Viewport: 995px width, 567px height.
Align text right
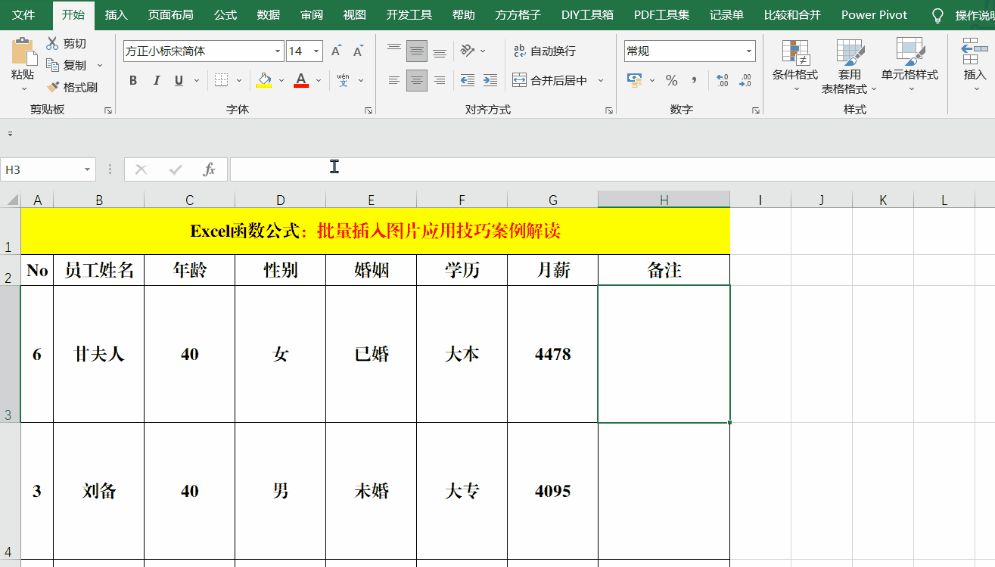coord(439,80)
